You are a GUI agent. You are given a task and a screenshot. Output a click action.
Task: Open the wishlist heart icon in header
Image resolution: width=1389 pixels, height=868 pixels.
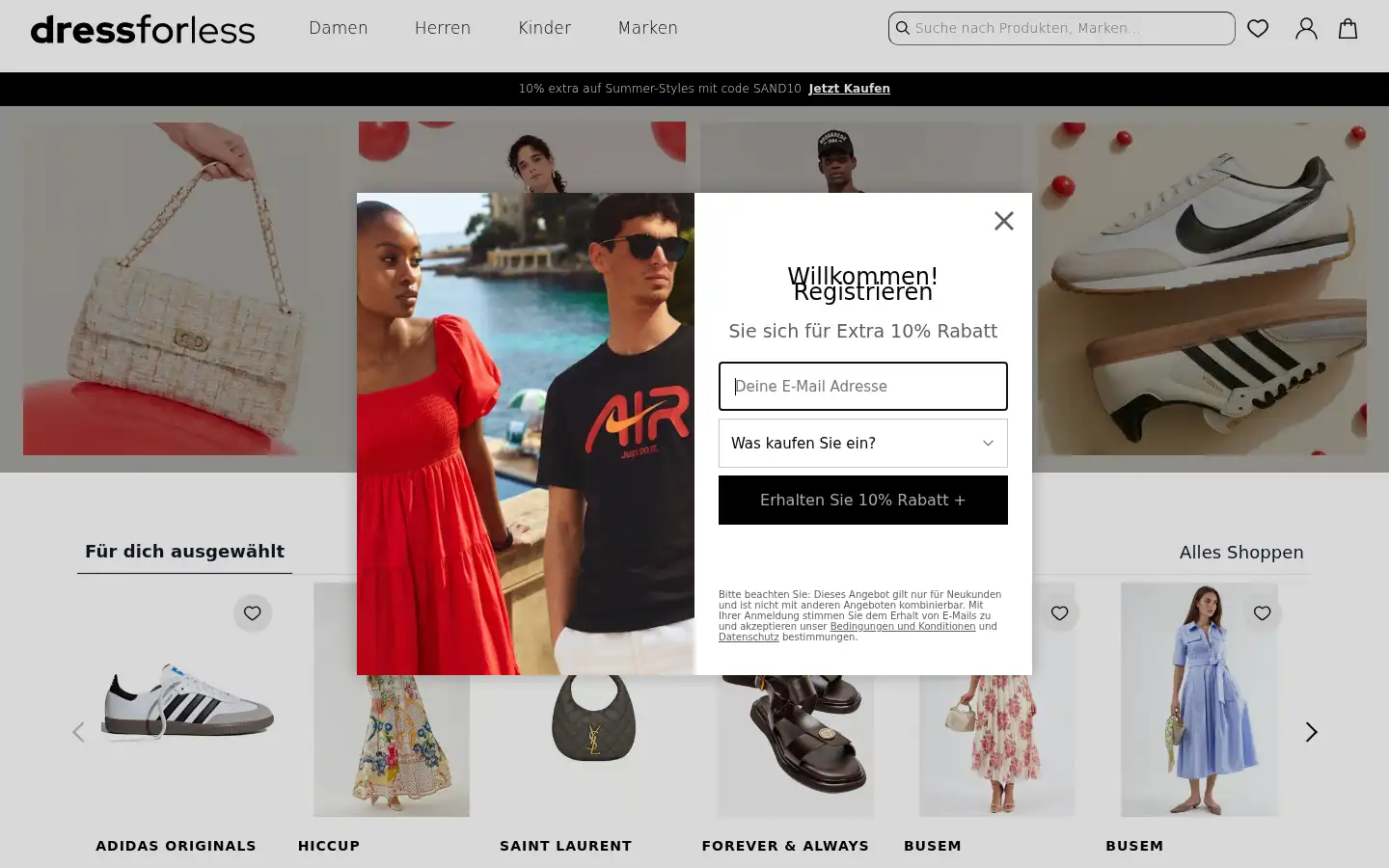(1258, 28)
